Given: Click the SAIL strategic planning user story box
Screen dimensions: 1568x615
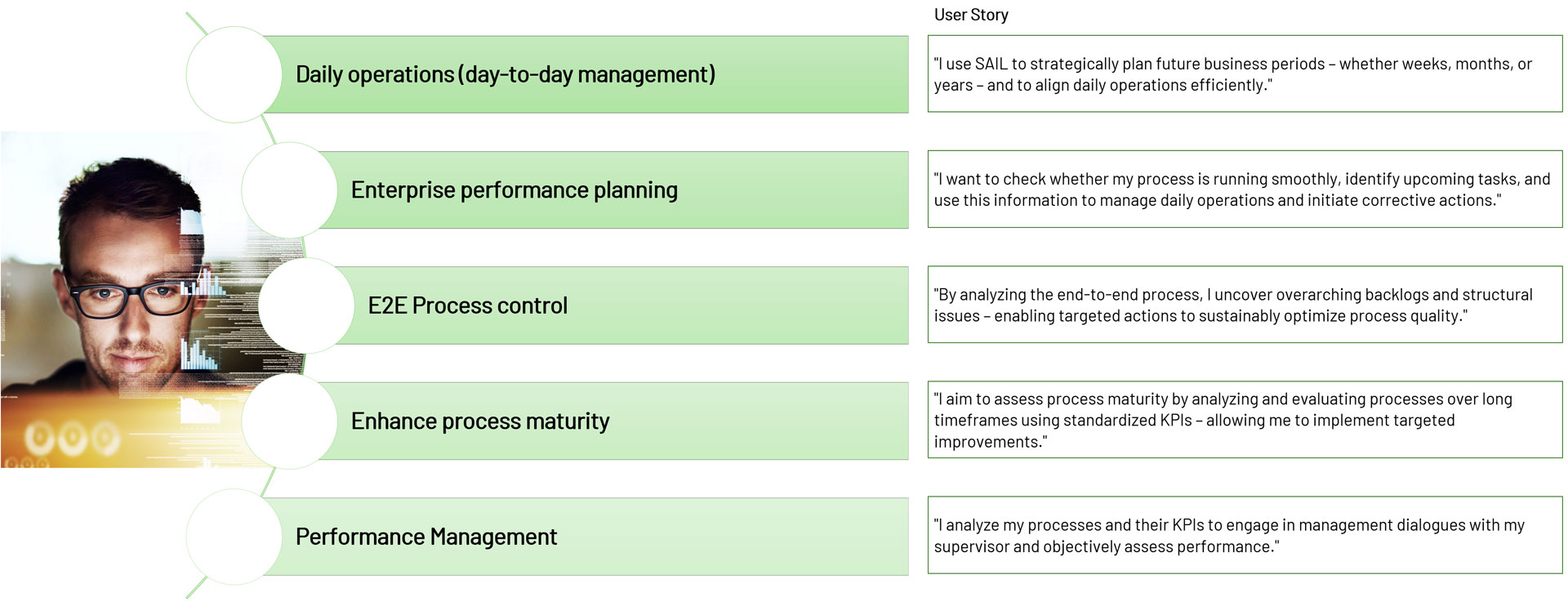Looking at the screenshot, I should click(1245, 74).
